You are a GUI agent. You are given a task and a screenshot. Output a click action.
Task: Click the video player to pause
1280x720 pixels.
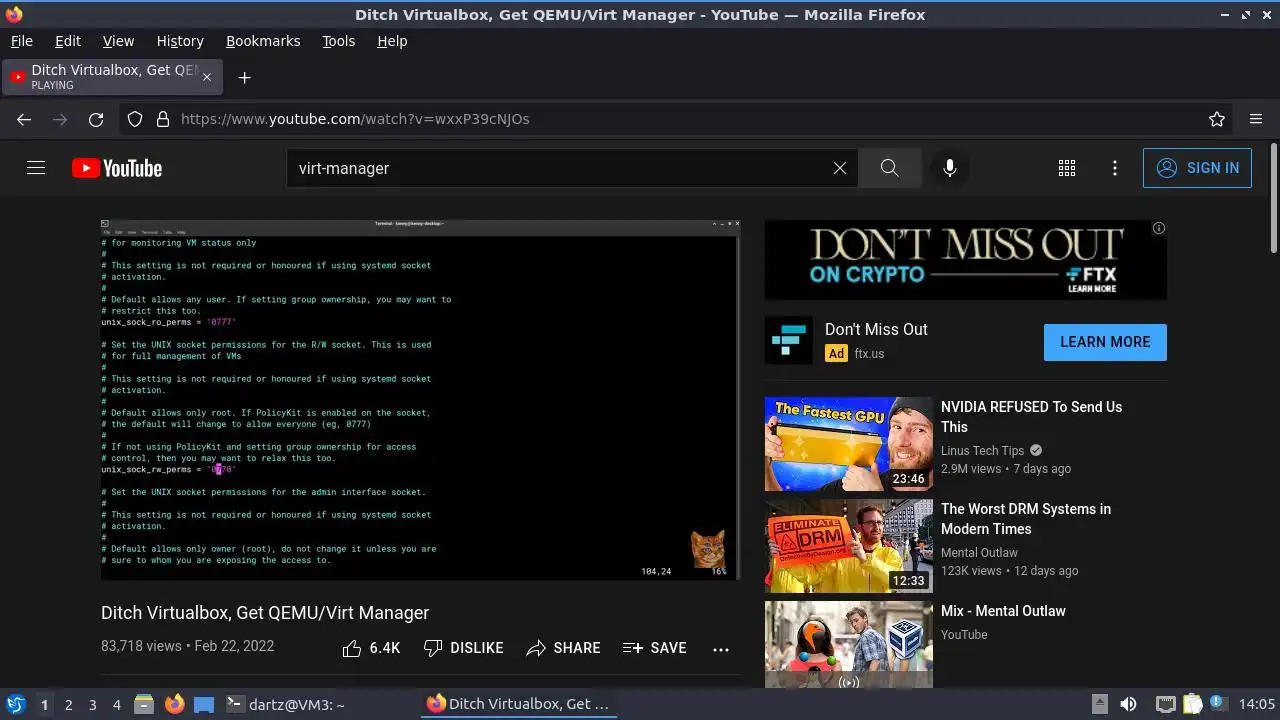coord(420,400)
